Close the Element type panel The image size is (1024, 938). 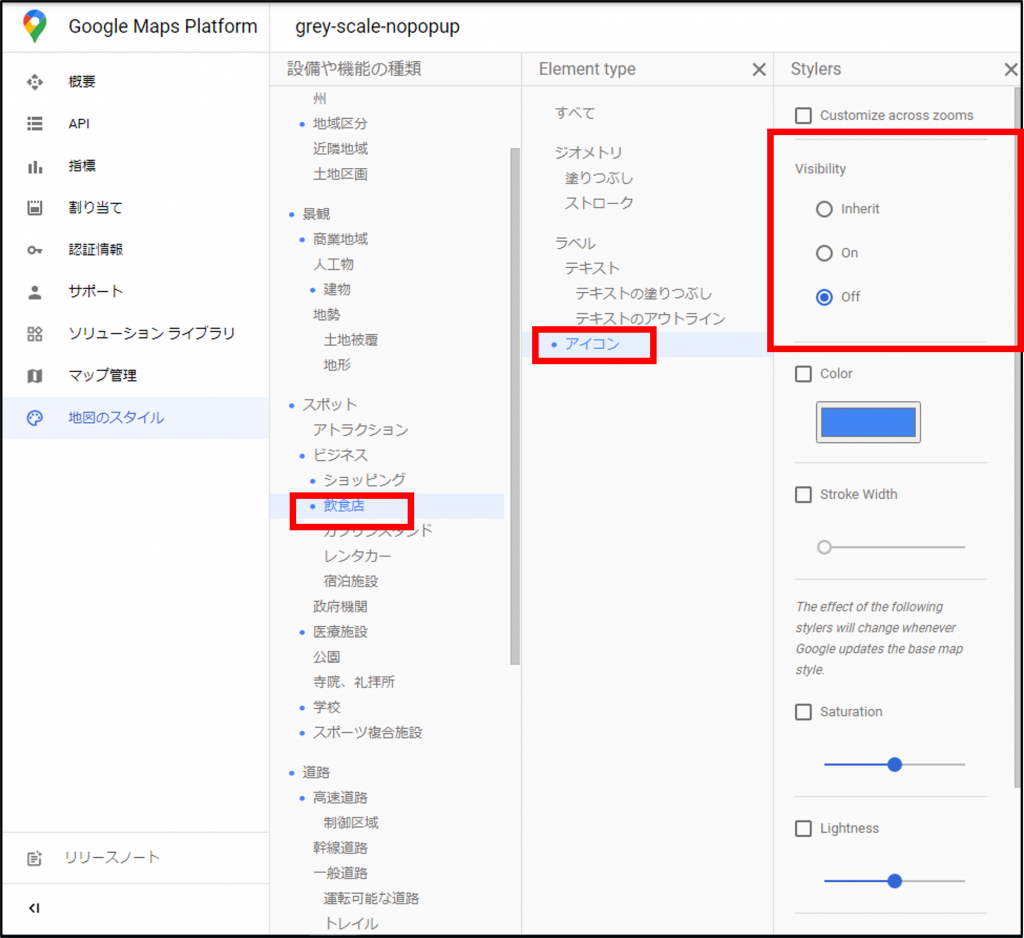tap(759, 69)
